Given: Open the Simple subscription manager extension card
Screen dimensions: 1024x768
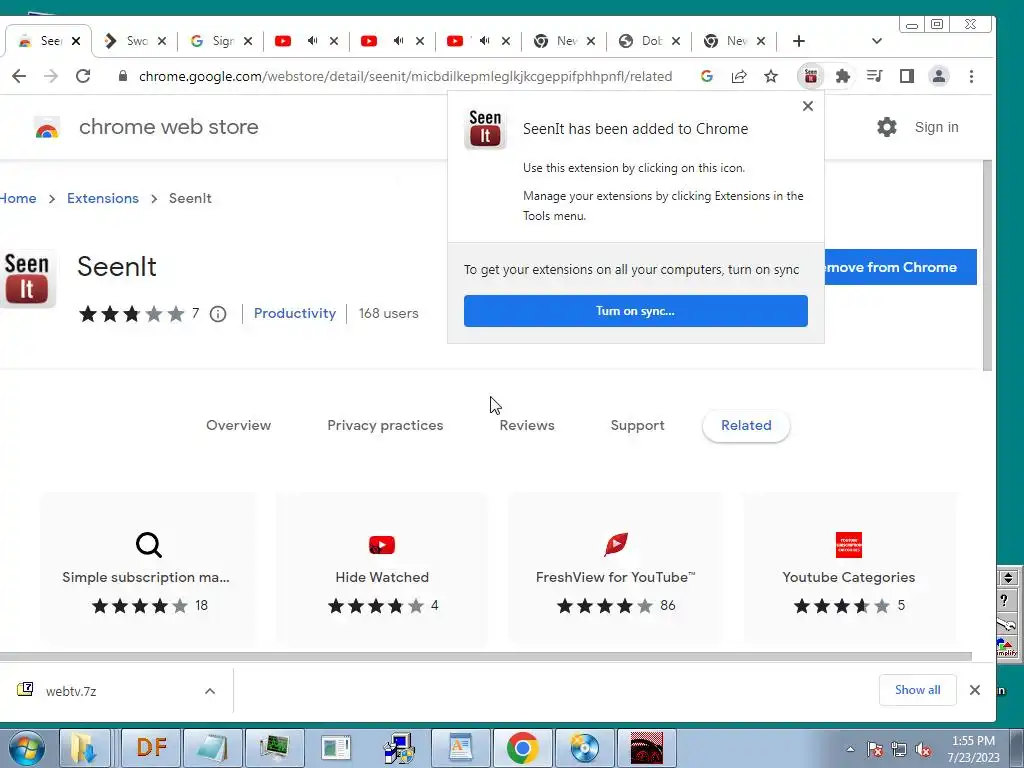Looking at the screenshot, I should [x=148, y=567].
